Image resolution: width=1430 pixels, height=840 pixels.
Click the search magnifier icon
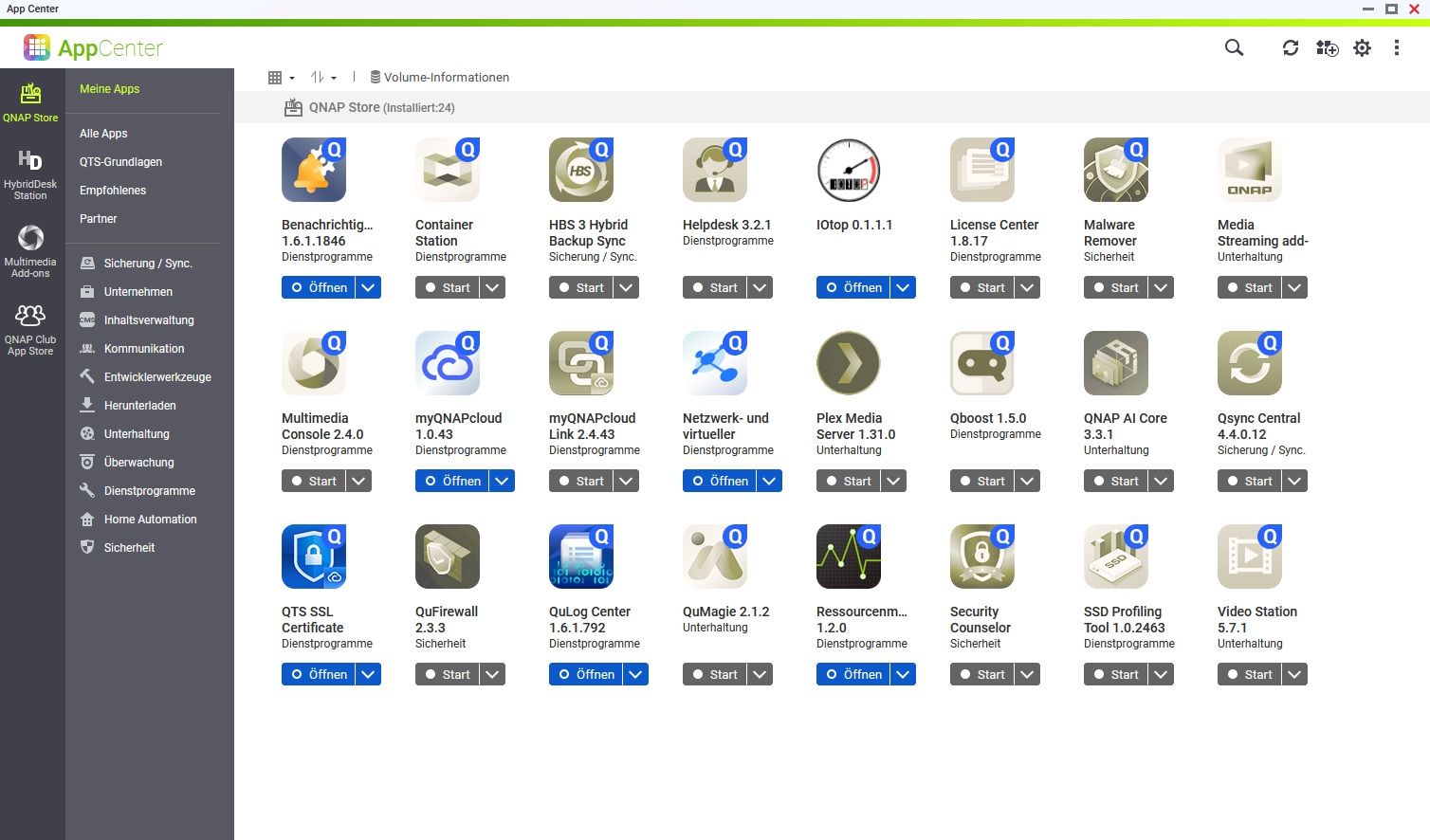tap(1234, 47)
